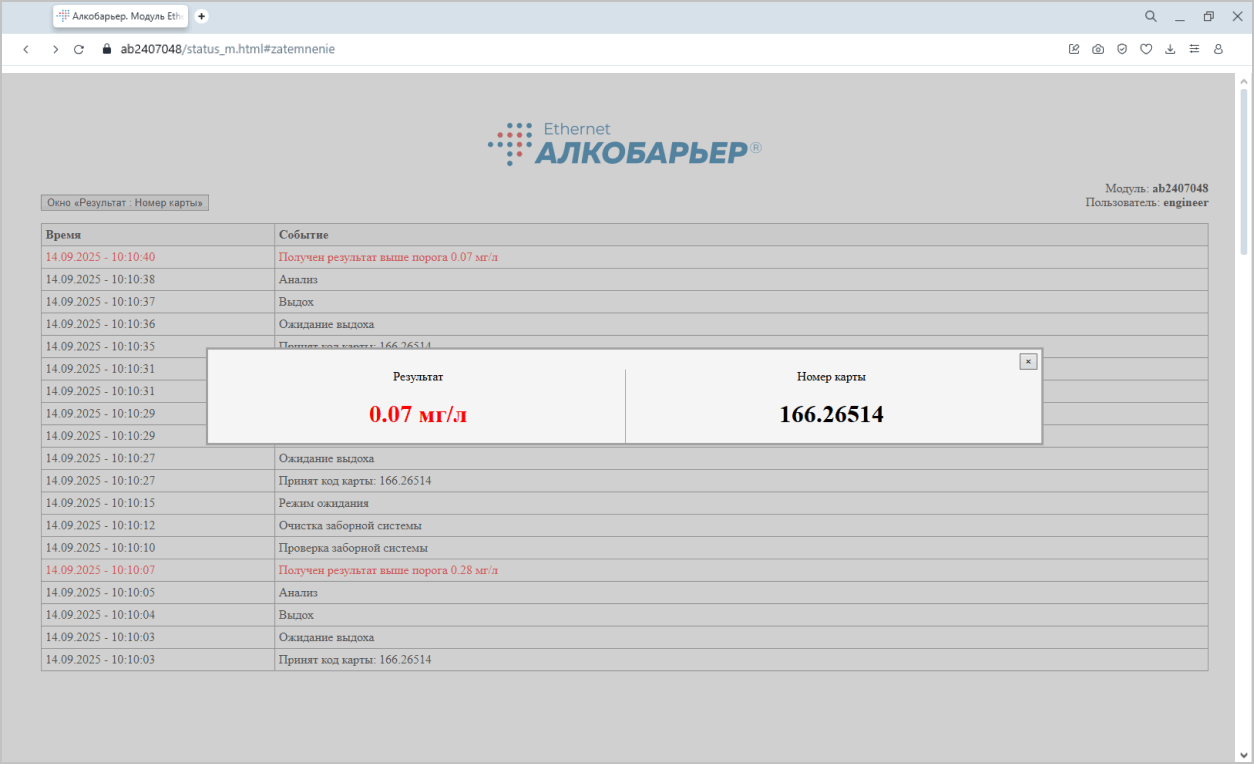This screenshot has width=1254, height=764.
Task: Open the tab search magnifier icon
Action: [1150, 16]
